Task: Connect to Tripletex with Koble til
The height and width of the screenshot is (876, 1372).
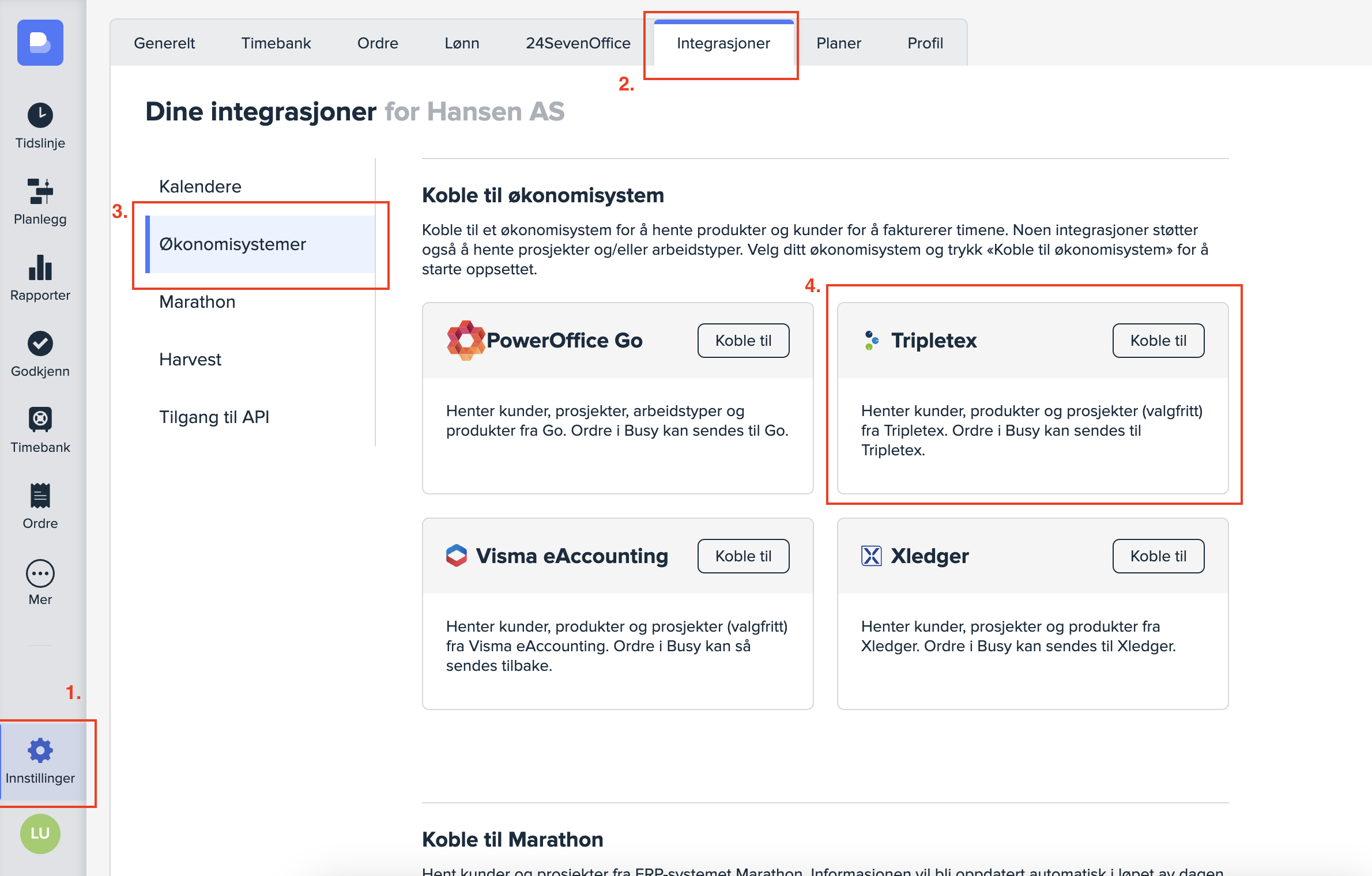Action: (x=1158, y=341)
